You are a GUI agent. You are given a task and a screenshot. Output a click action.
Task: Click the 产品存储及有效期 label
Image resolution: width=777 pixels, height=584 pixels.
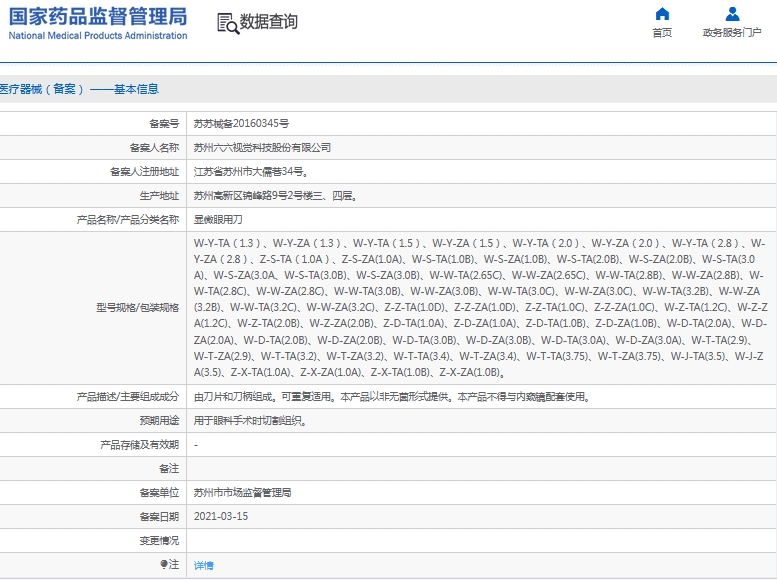click(139, 445)
